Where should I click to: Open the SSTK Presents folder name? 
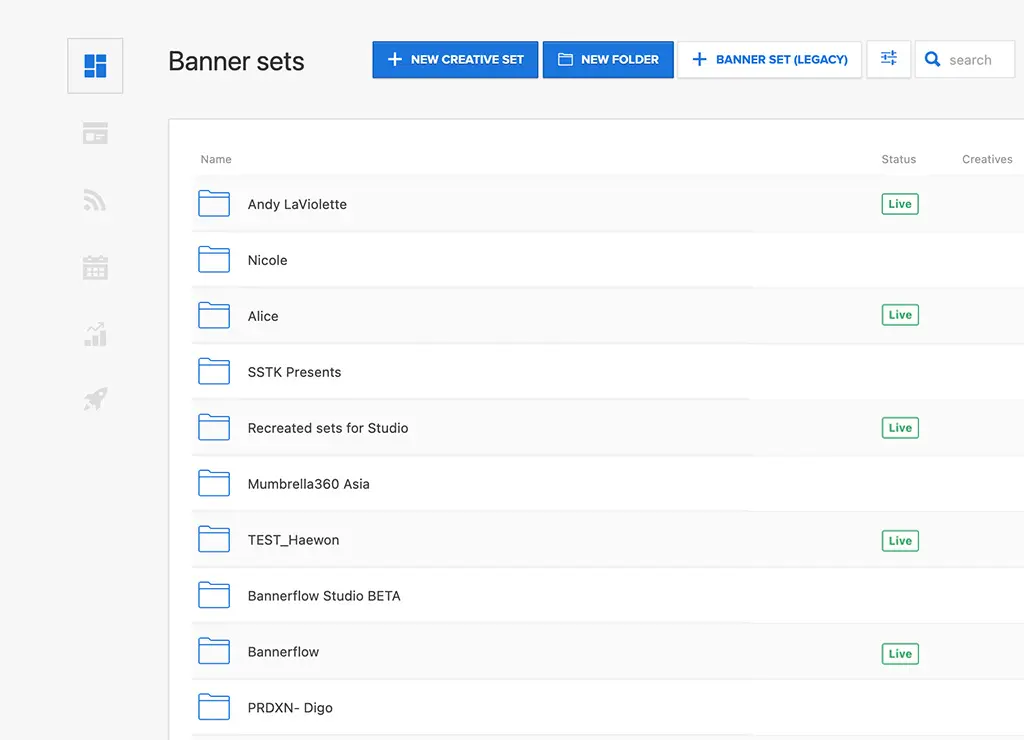tap(295, 372)
